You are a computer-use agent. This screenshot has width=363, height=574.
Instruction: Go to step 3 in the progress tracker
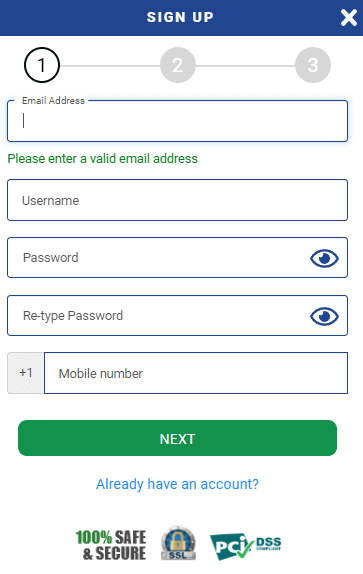(313, 65)
